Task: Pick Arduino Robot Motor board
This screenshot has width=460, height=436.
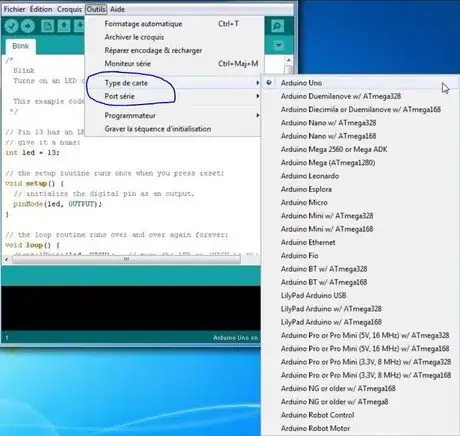Action: pos(360,428)
